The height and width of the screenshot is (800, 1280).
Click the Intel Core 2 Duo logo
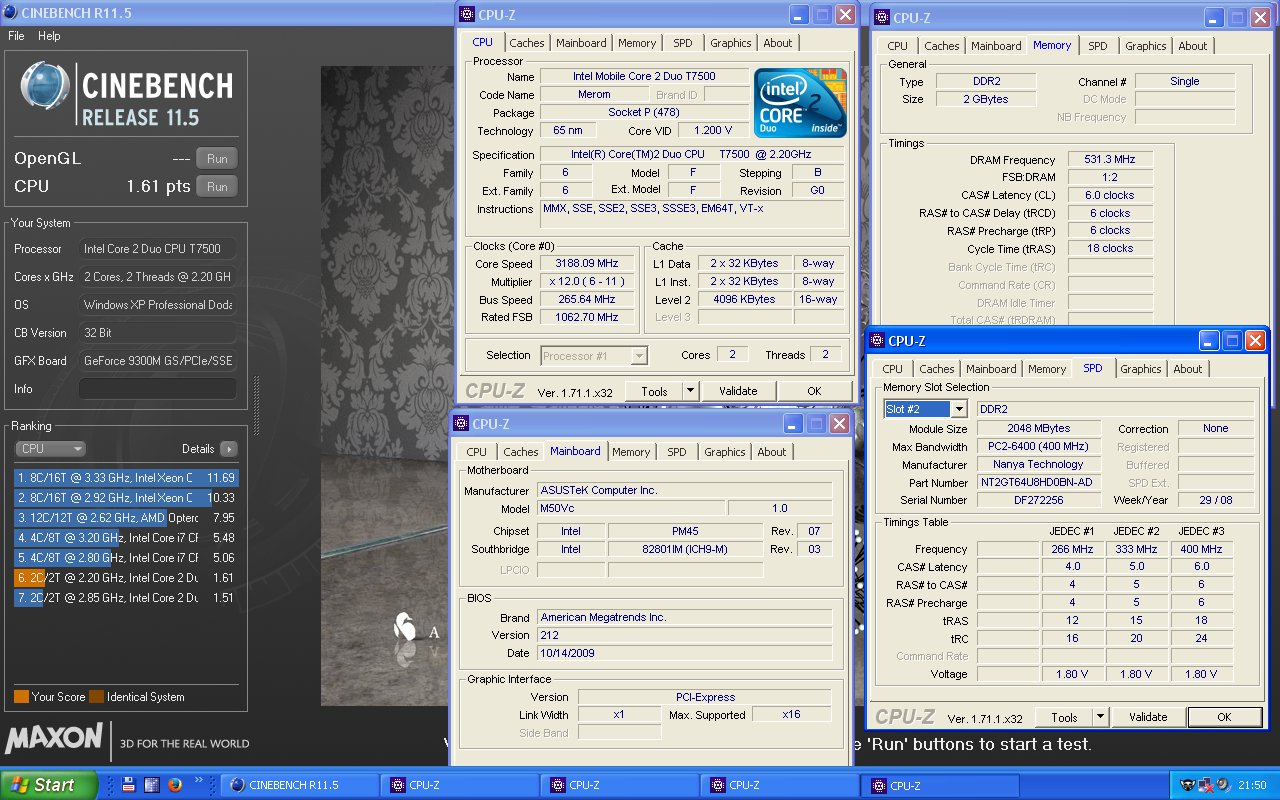tap(800, 102)
